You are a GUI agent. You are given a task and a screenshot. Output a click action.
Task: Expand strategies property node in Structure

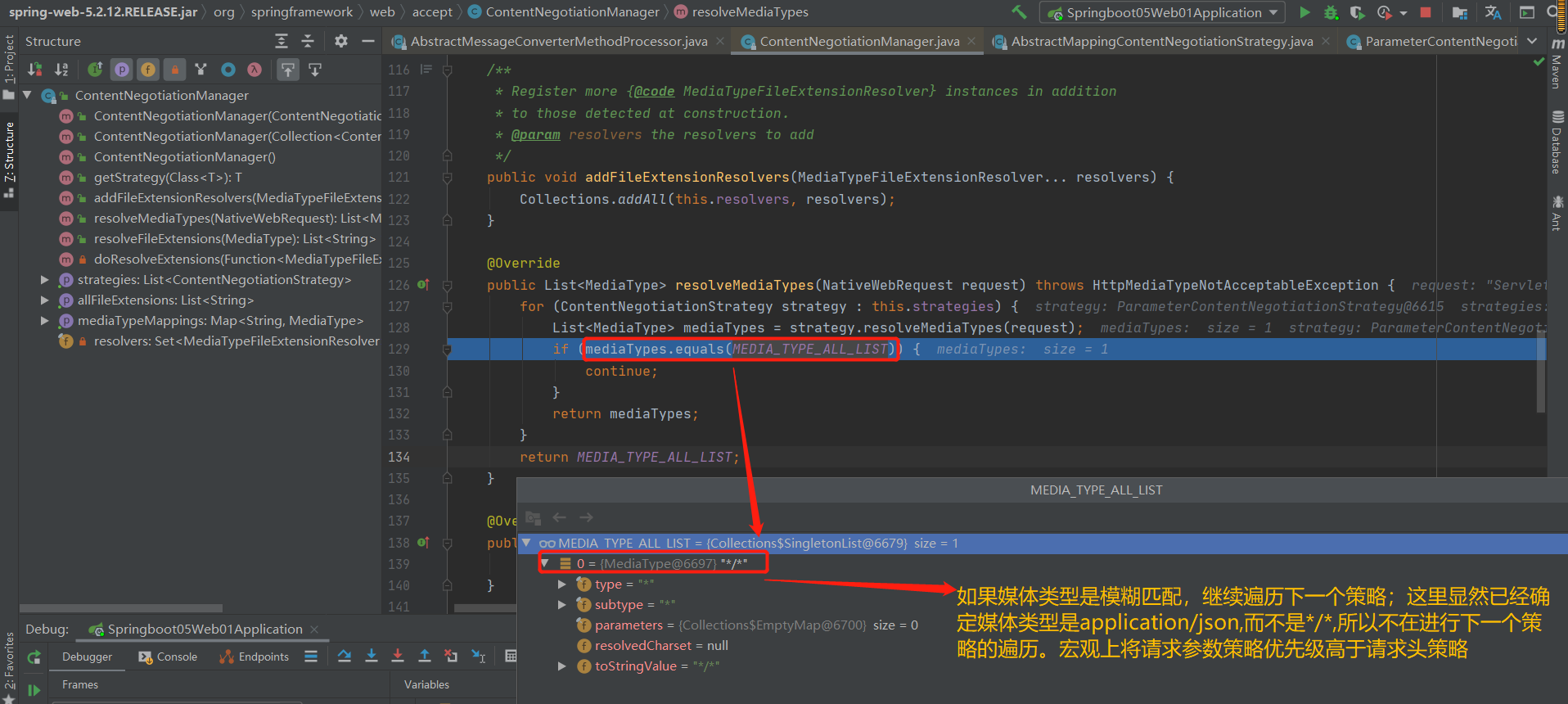coord(45,279)
